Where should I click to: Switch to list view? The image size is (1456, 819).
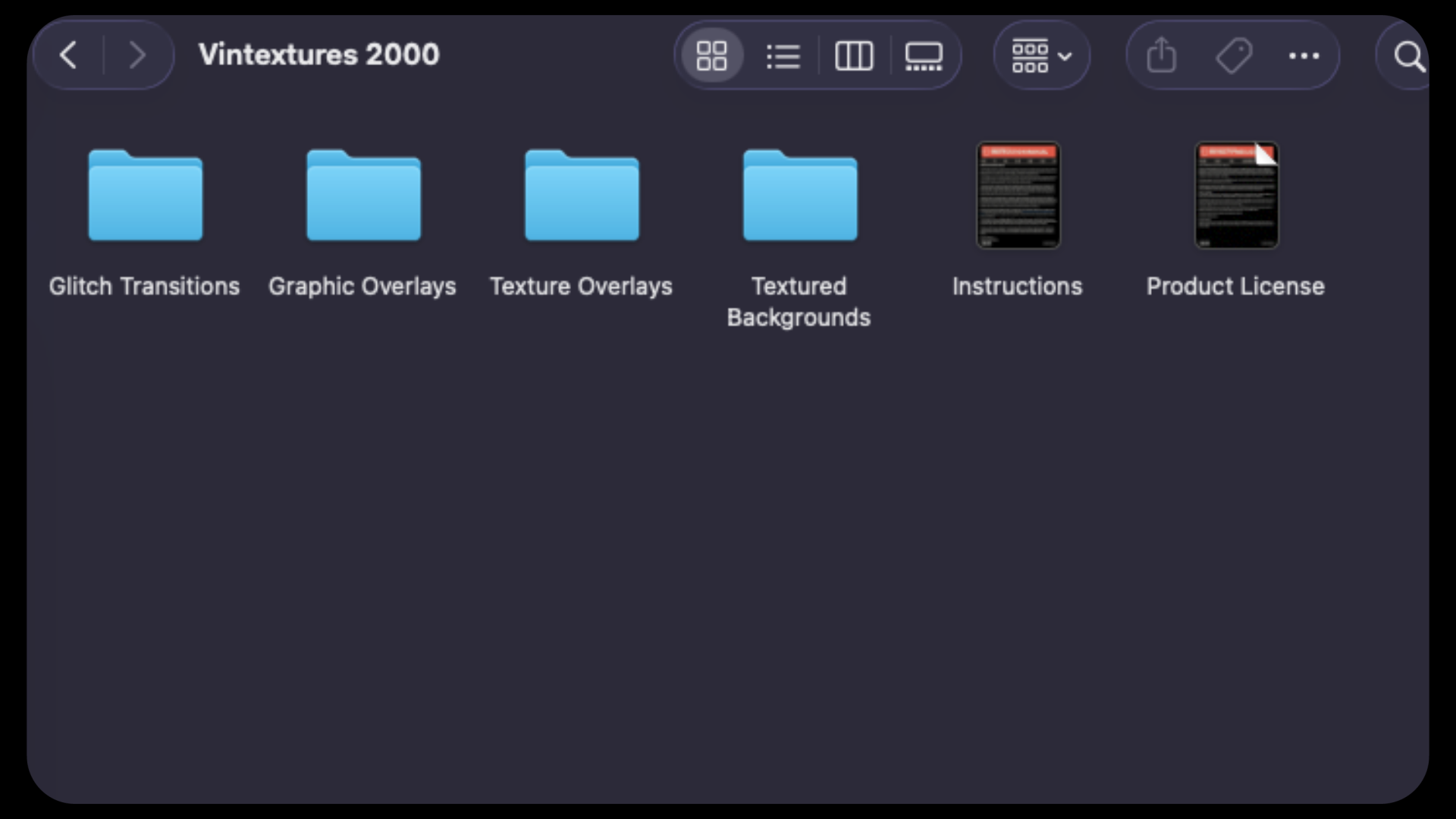point(783,55)
